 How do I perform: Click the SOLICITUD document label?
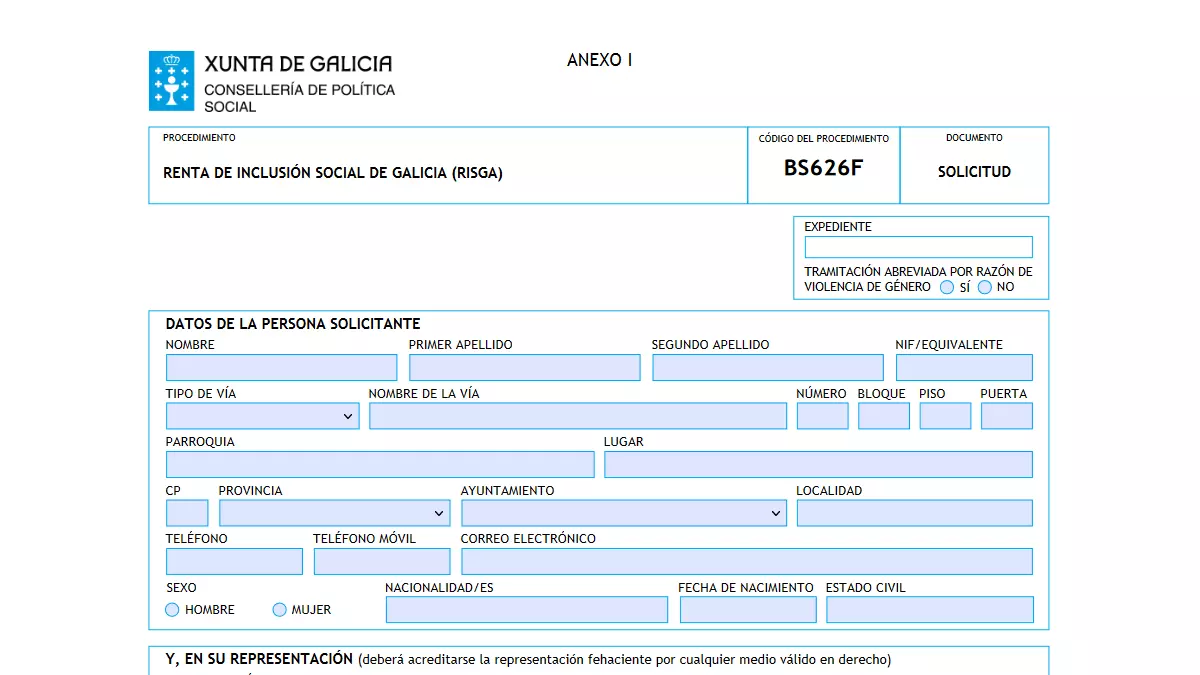coord(974,172)
